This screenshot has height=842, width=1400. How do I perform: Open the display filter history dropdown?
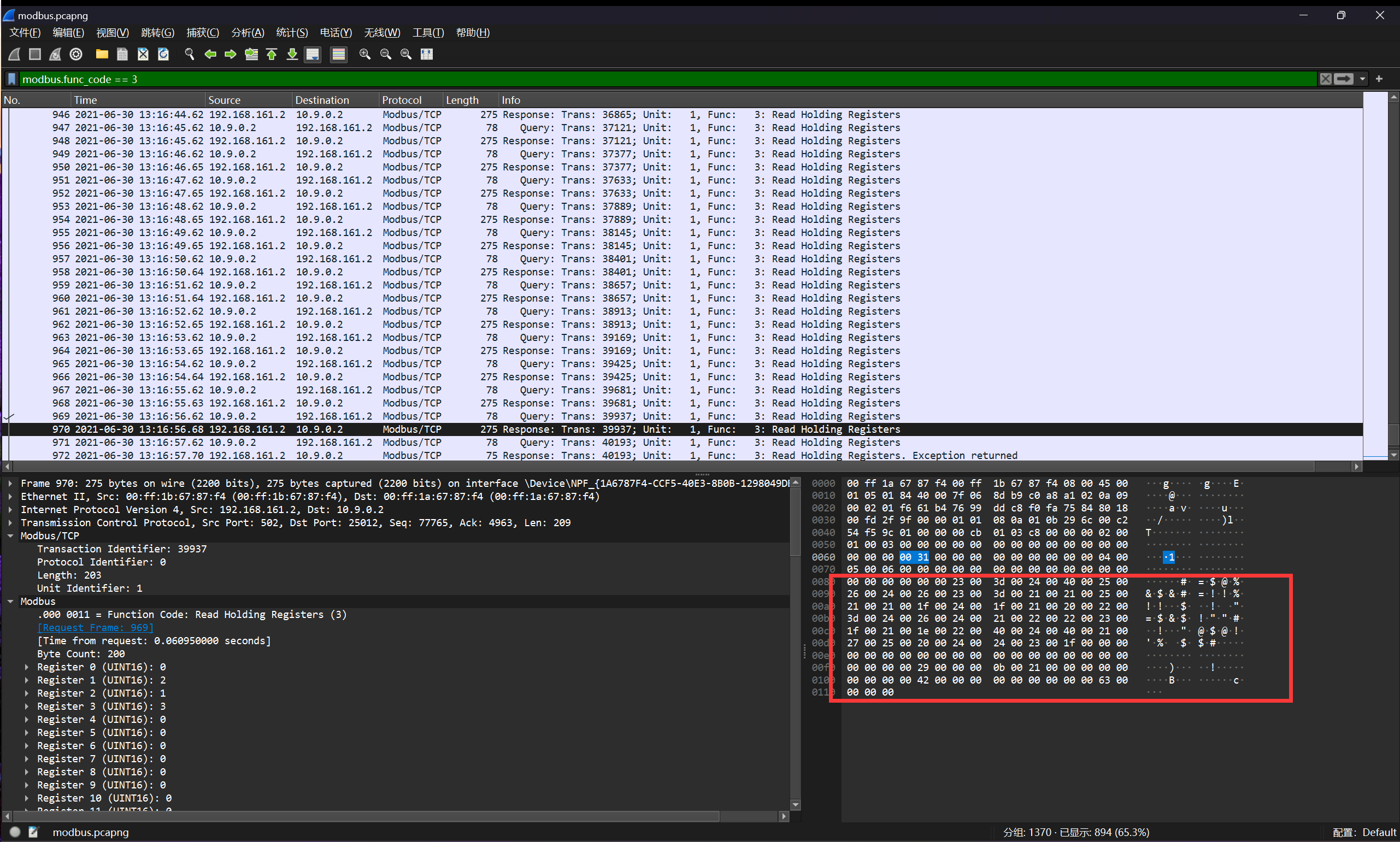pos(1362,79)
